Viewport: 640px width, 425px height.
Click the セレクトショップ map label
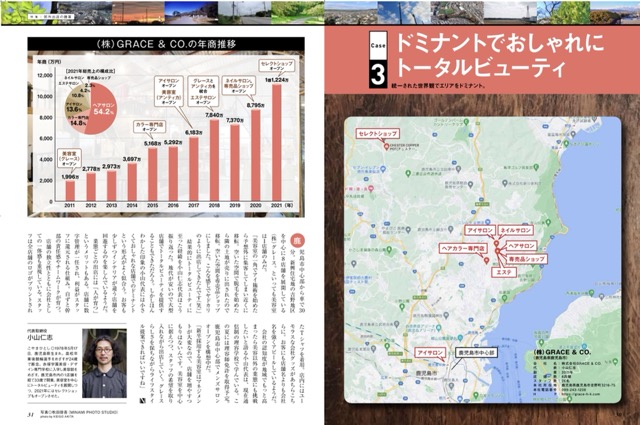click(378, 134)
